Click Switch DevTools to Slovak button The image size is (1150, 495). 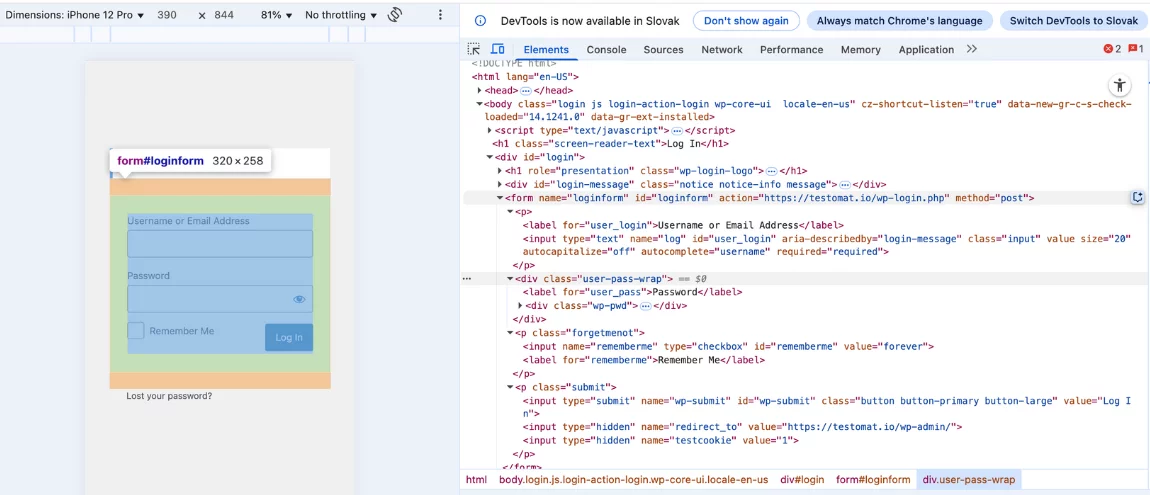coord(1073,20)
